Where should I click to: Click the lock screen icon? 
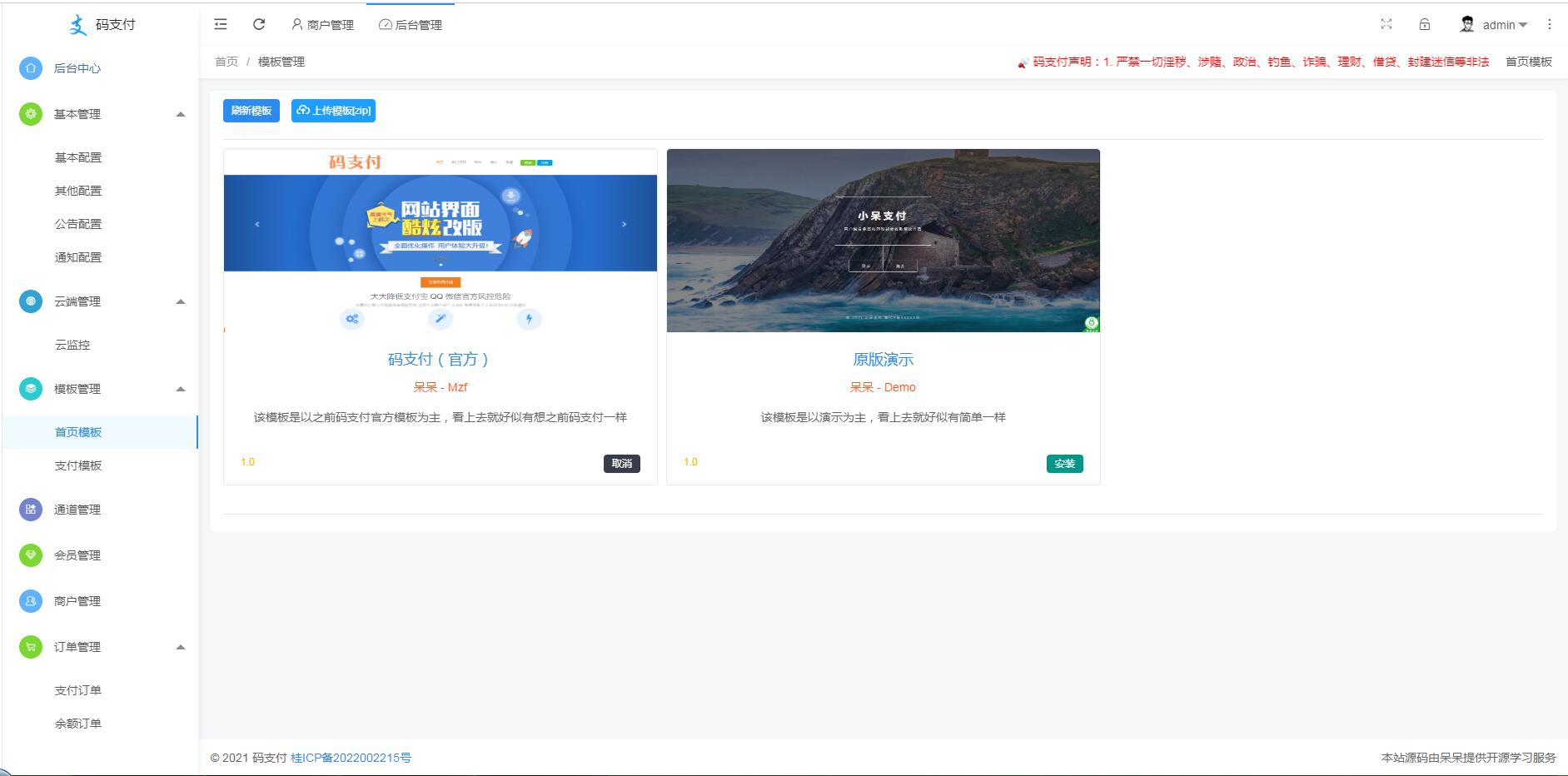pos(1425,25)
